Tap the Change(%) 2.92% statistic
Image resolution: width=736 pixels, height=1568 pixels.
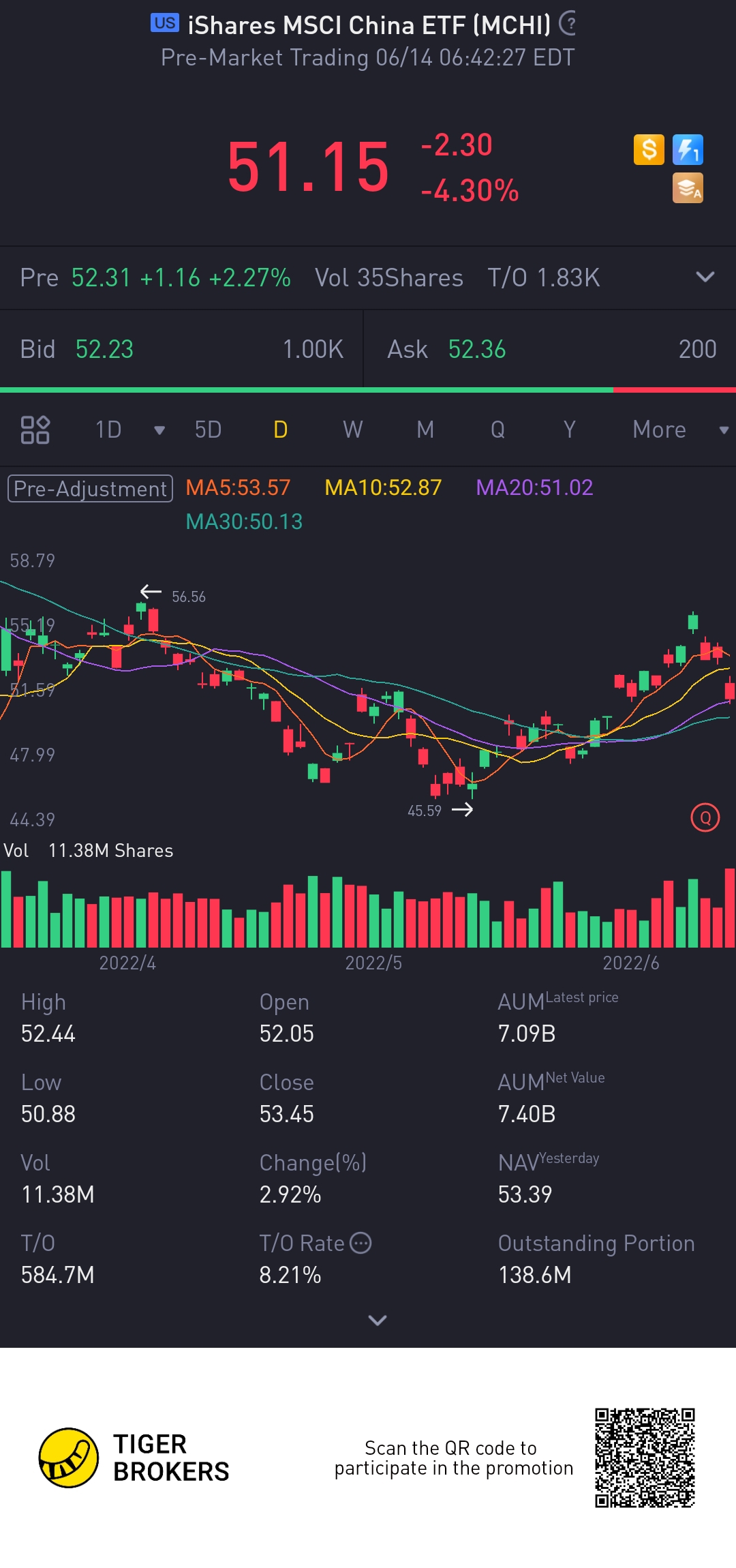313,1179
